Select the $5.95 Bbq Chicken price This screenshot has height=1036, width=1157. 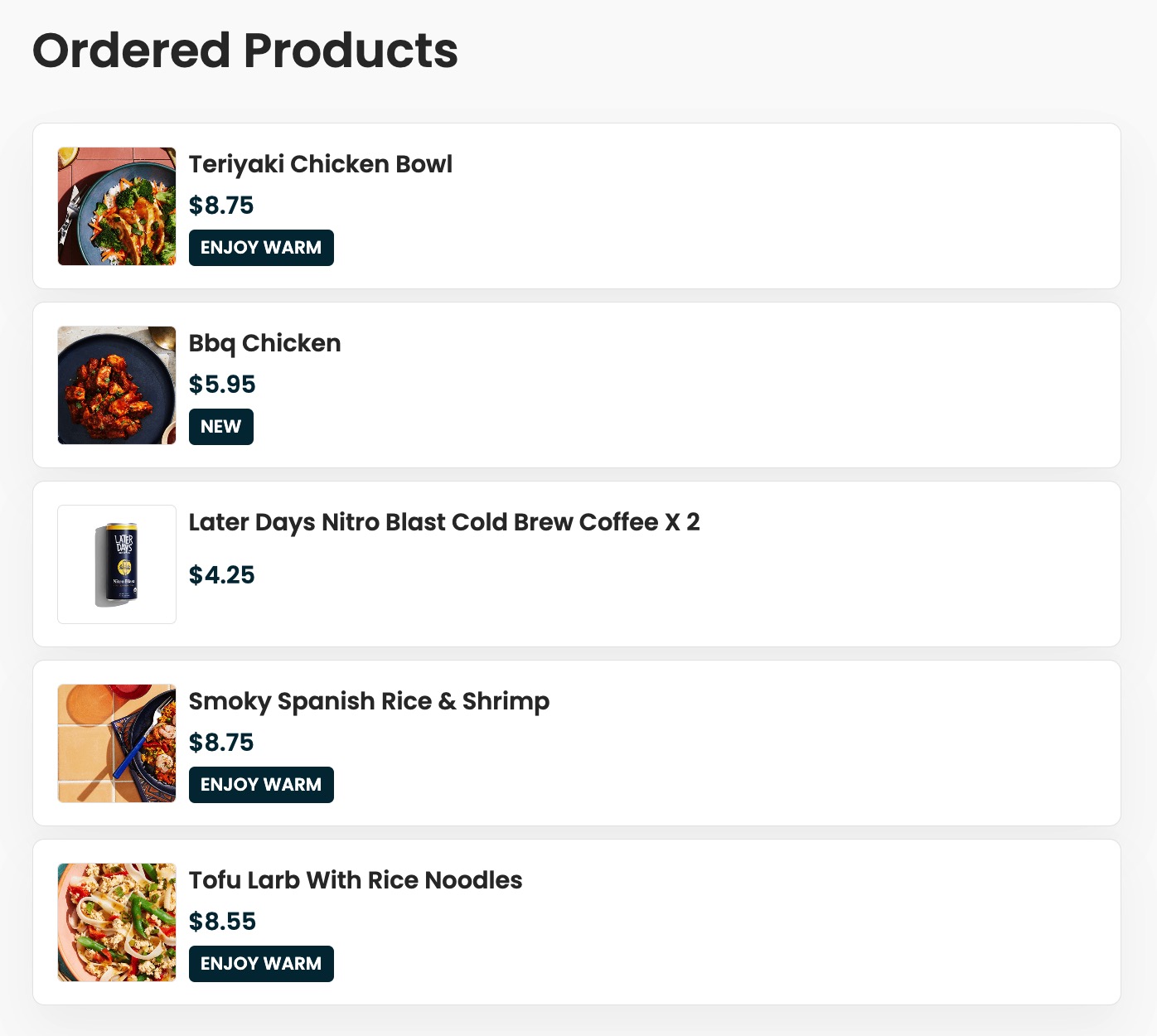pos(222,385)
